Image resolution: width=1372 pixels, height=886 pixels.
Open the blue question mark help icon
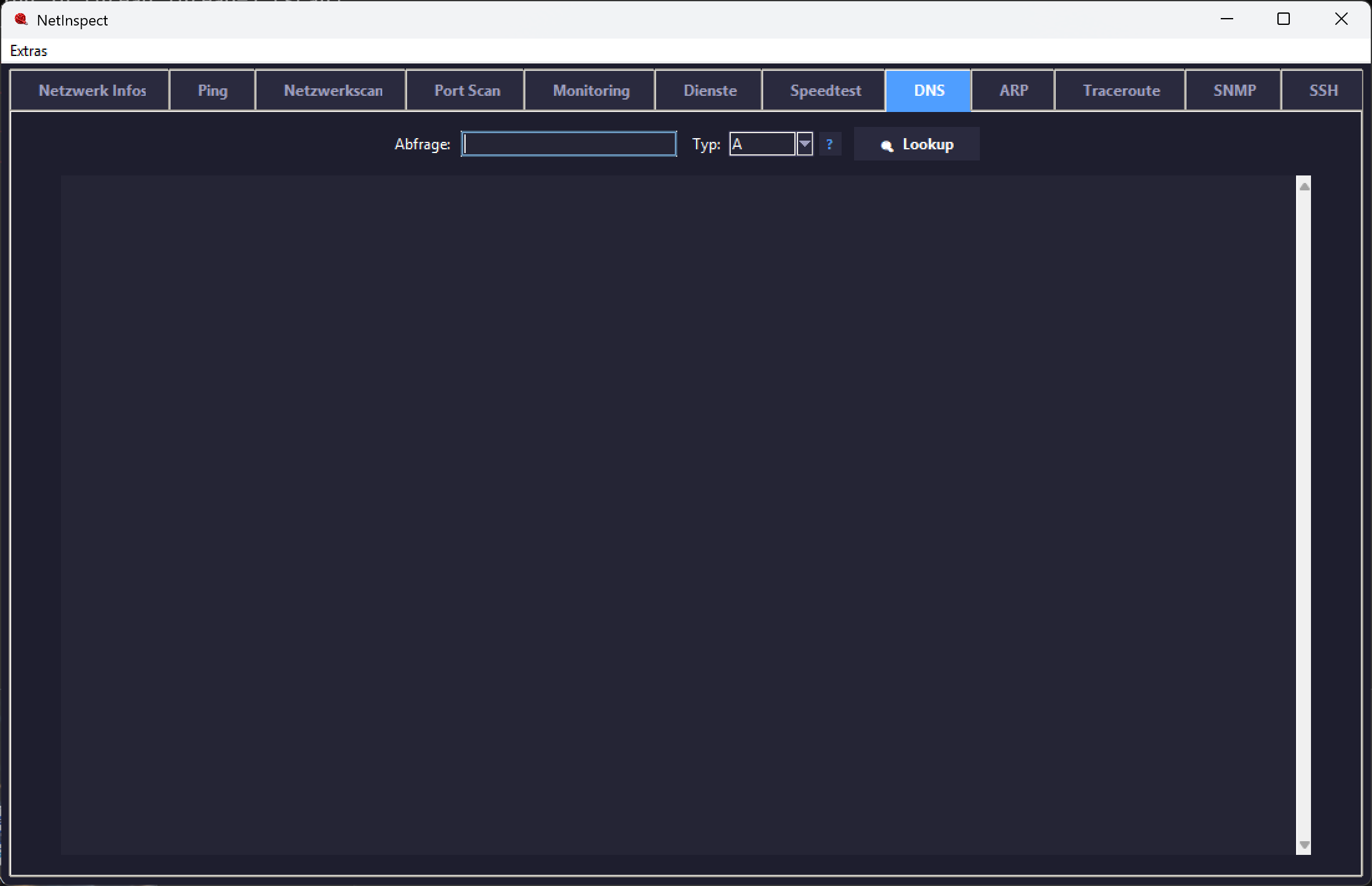click(829, 144)
